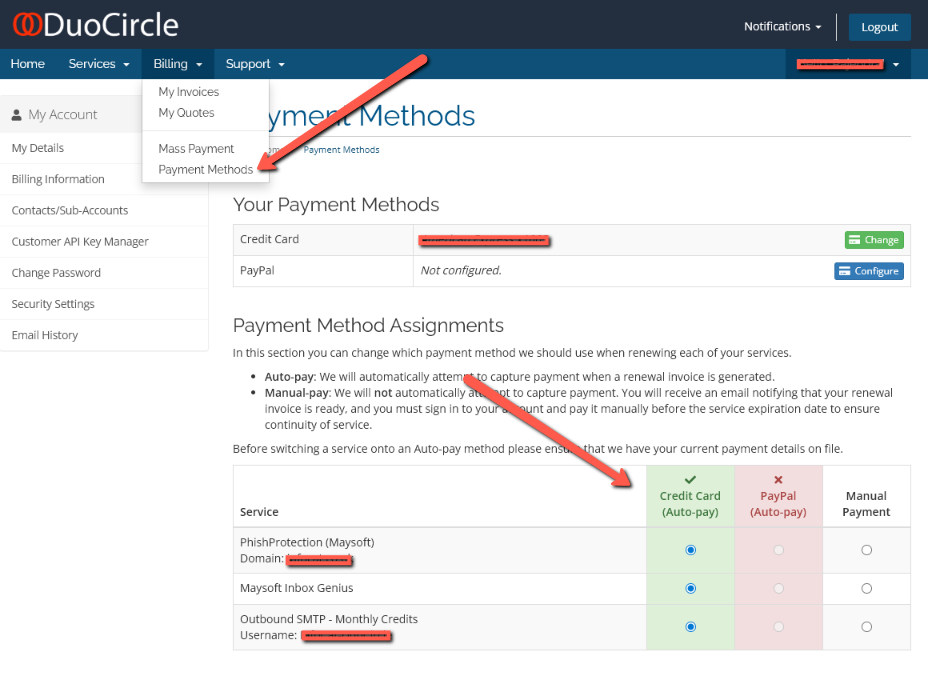Expand the Support menu

[255, 64]
